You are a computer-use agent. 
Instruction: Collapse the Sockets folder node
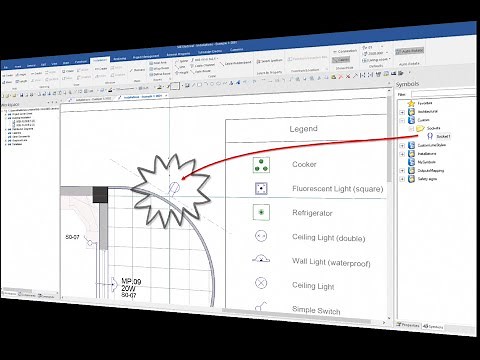[x=411, y=129]
